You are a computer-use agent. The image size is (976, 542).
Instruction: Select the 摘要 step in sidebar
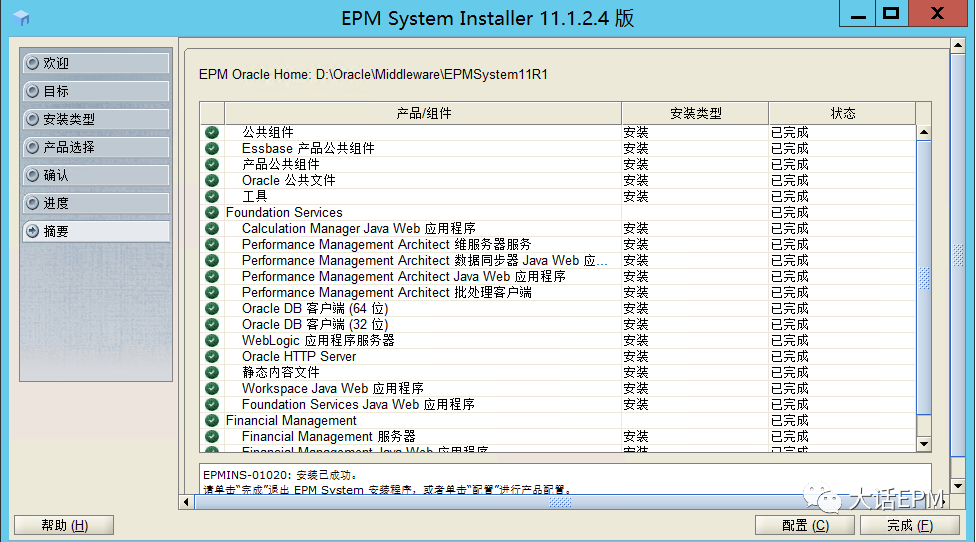[x=96, y=231]
